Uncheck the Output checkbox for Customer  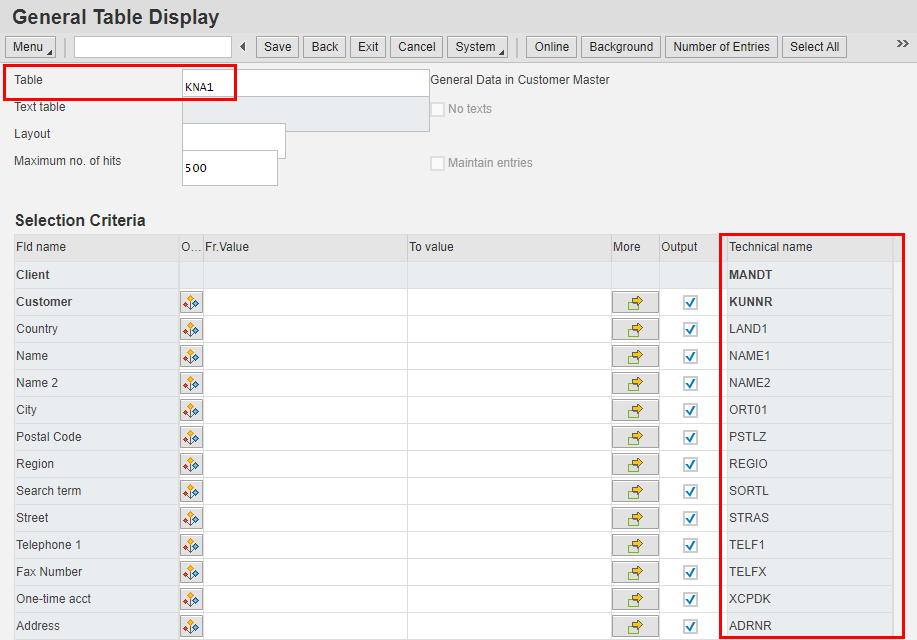[x=690, y=302]
